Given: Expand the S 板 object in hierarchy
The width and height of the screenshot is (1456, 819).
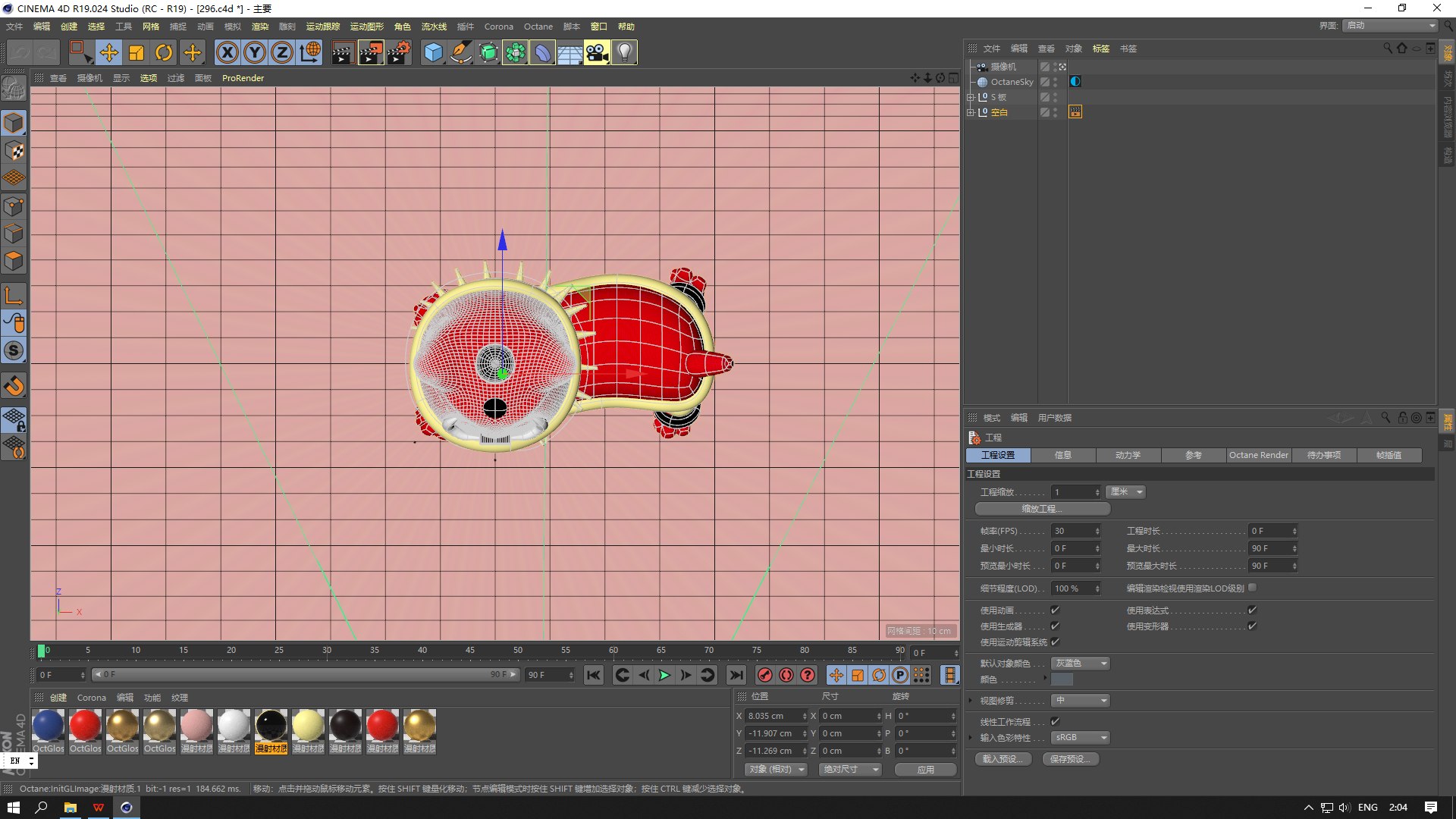Looking at the screenshot, I should [970, 97].
